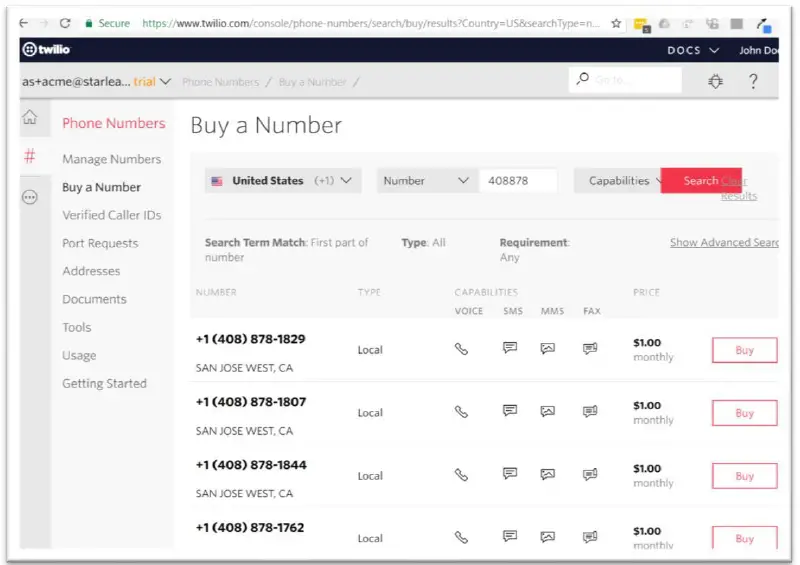Click Phone Numbers breadcrumb link
Screen dimensions: 800x565
(220, 82)
